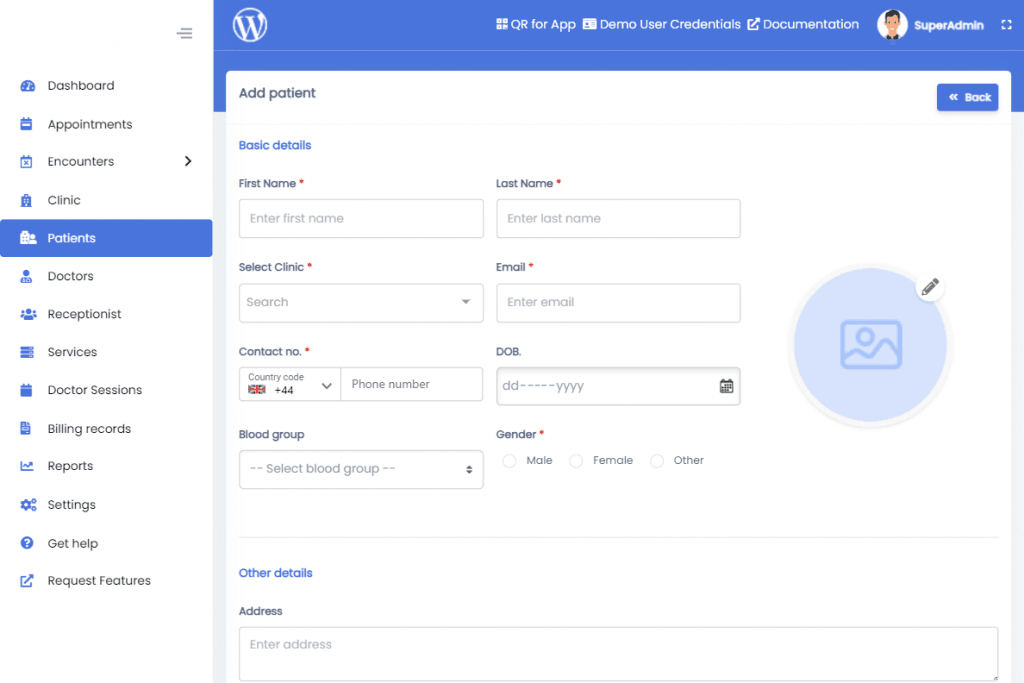Open the QR for App link
The image size is (1024, 683).
click(x=536, y=24)
